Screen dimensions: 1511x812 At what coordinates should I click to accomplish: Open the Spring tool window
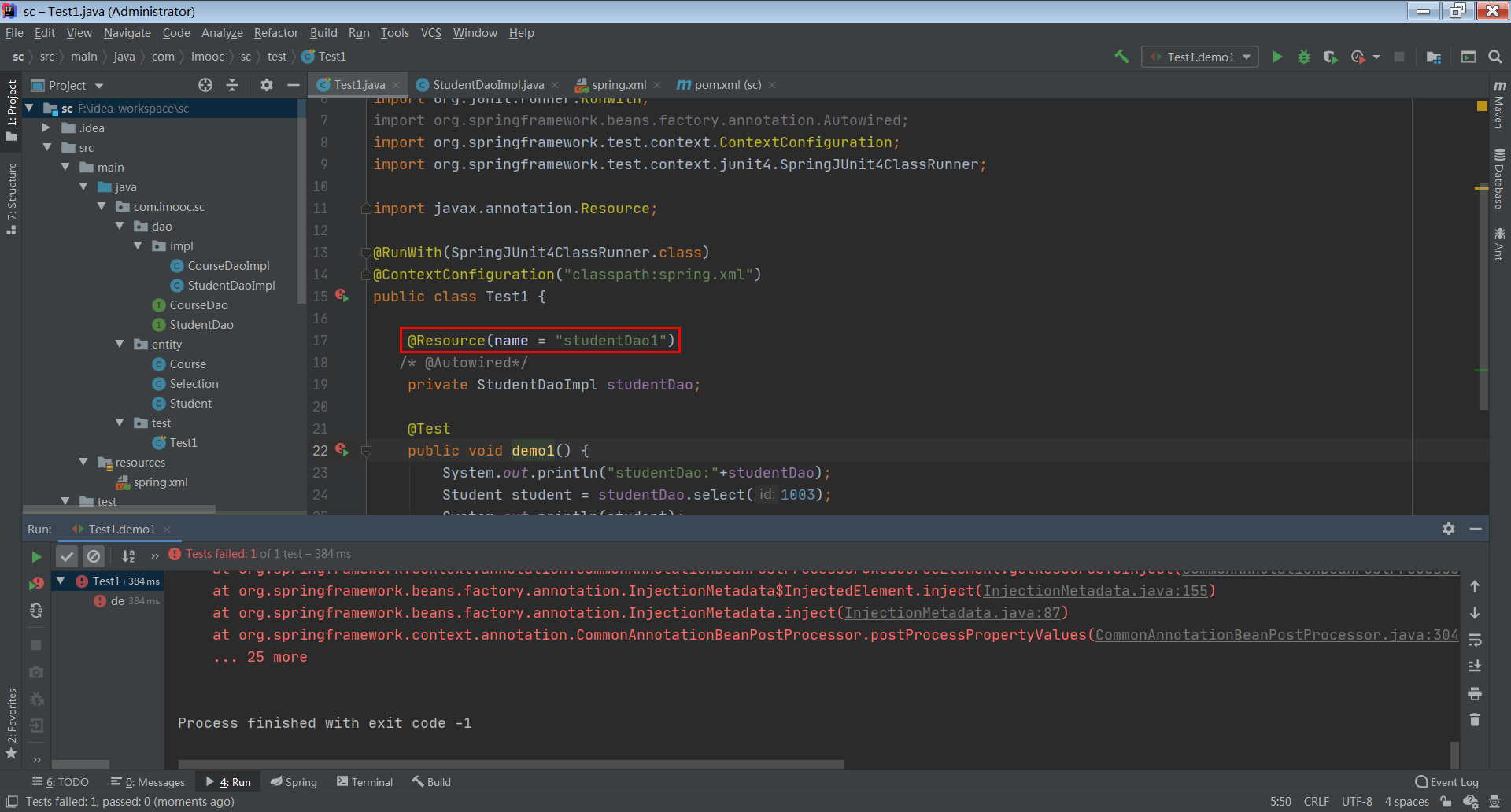(x=294, y=782)
